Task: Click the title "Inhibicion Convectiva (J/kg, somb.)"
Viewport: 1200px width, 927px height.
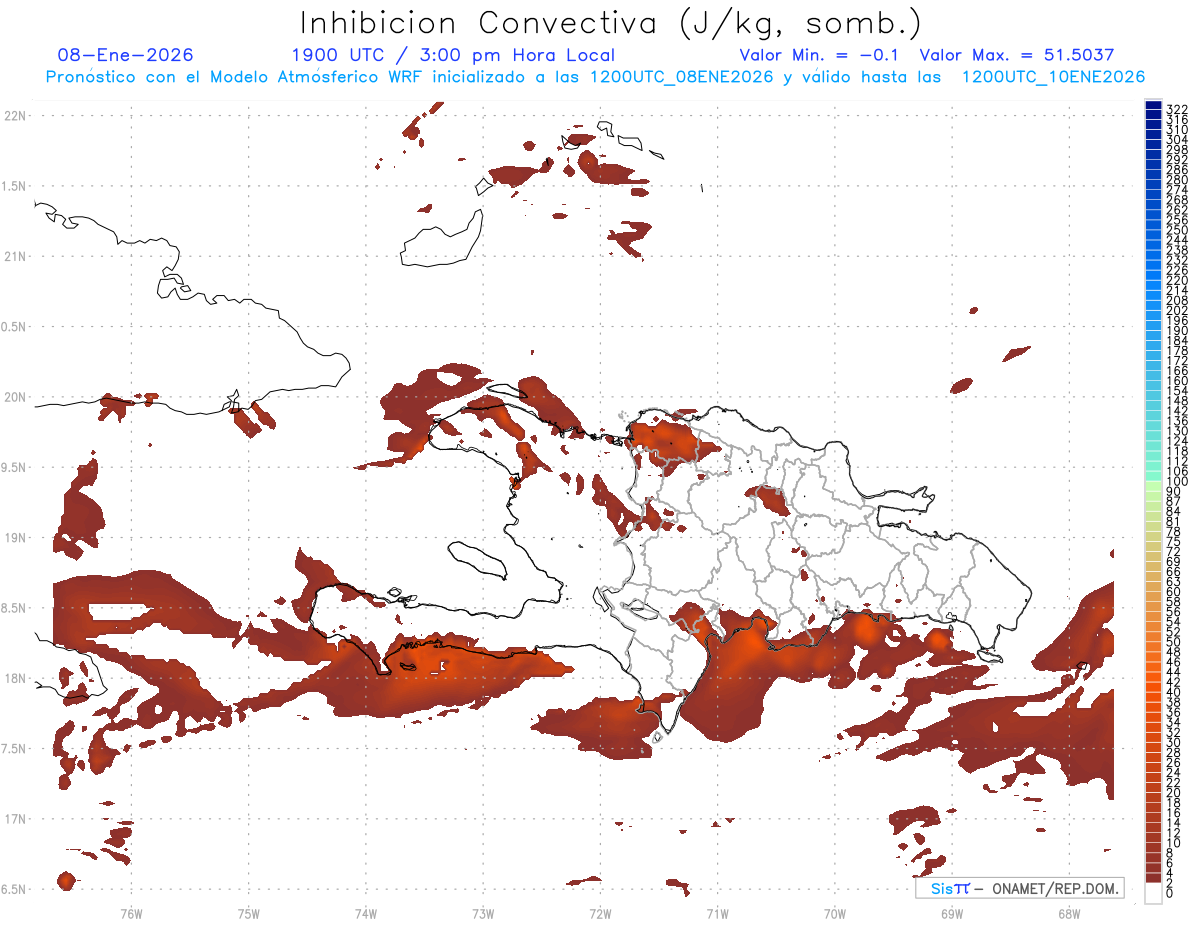Action: click(611, 24)
